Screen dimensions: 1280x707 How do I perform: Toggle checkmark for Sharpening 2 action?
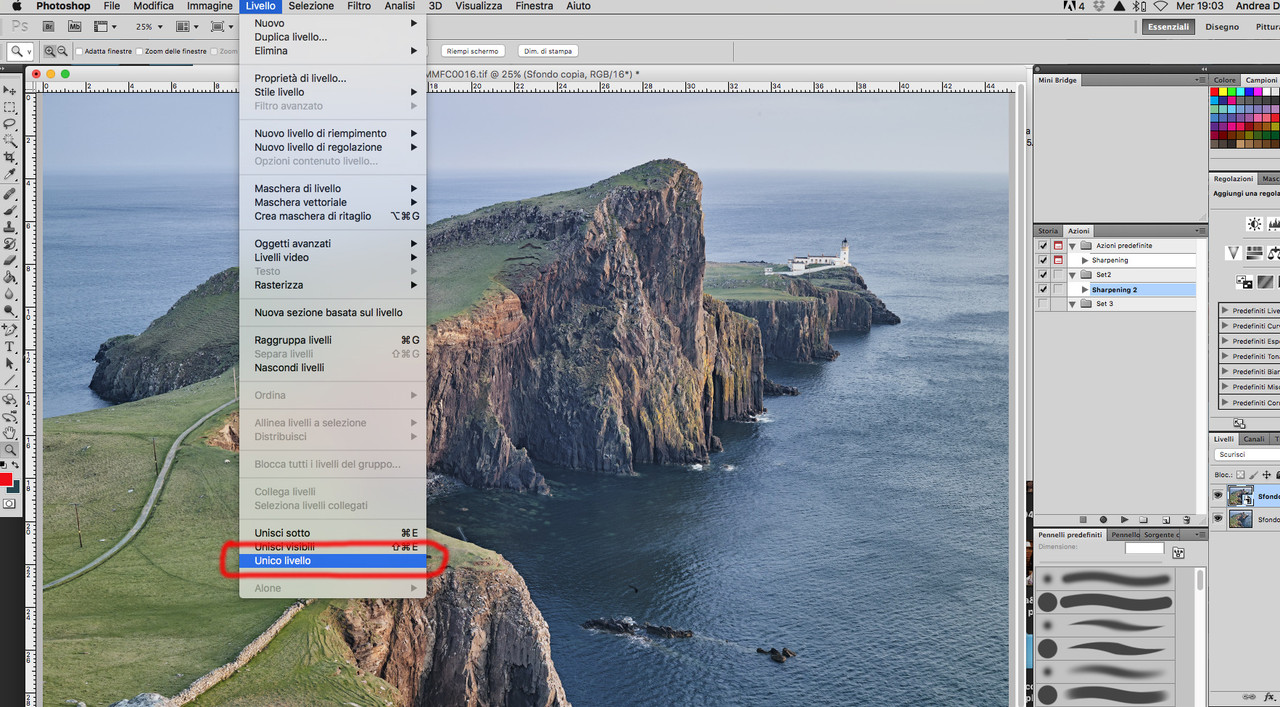point(1043,289)
